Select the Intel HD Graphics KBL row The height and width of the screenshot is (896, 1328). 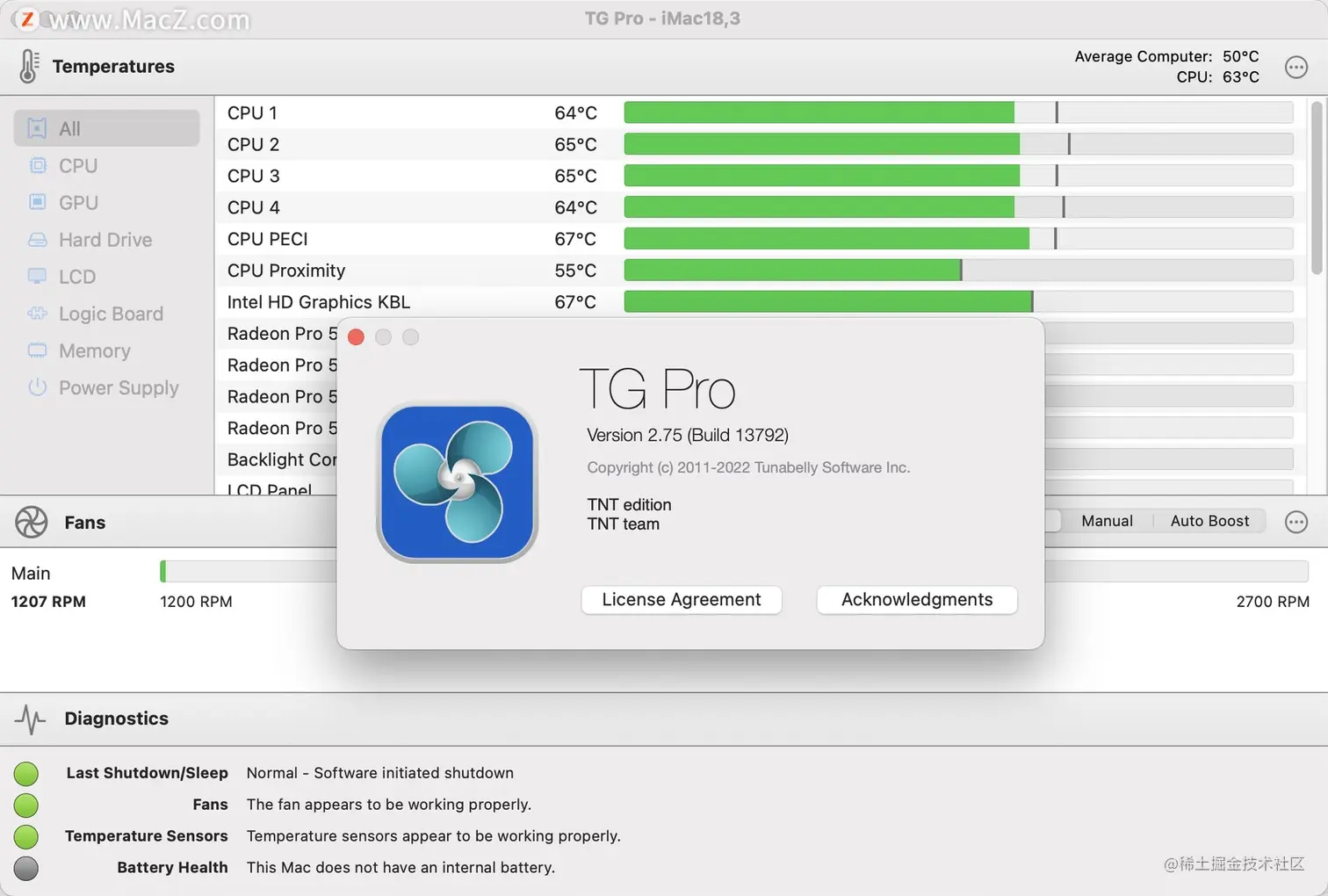[761, 302]
